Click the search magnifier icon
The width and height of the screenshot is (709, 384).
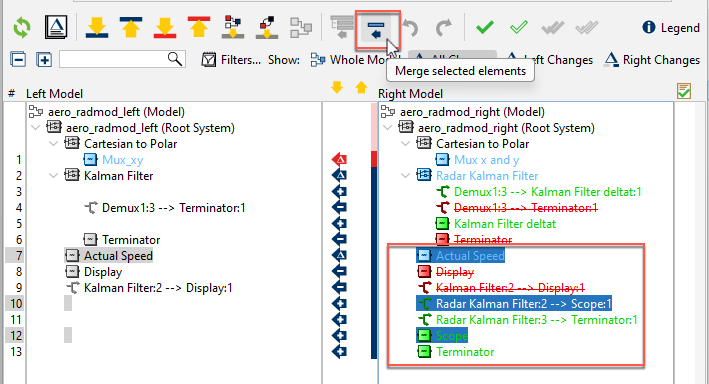click(x=175, y=59)
